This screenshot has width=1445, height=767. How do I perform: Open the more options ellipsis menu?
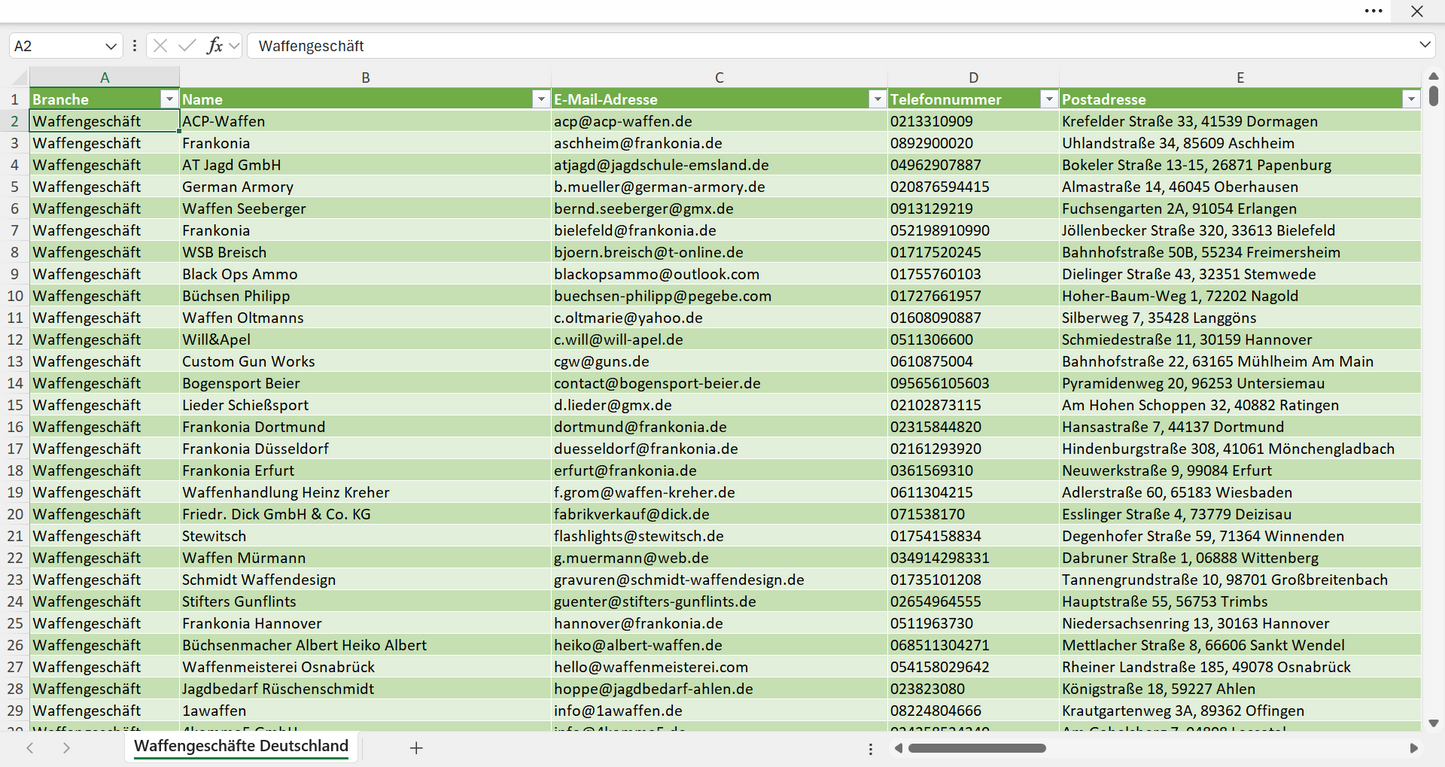coord(1374,11)
